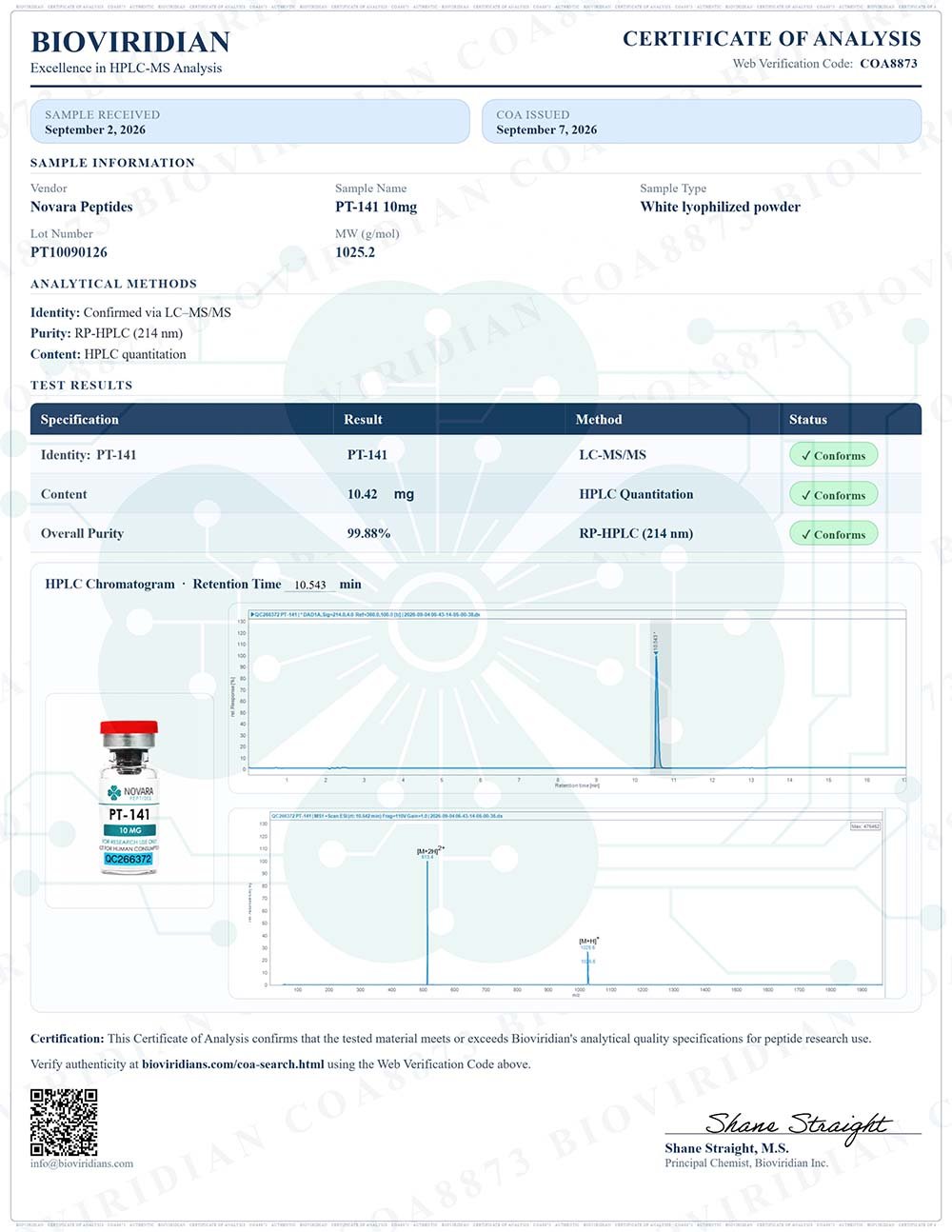Click the retention time value 10.543
Viewport: 952px width, 1232px height.
click(310, 586)
